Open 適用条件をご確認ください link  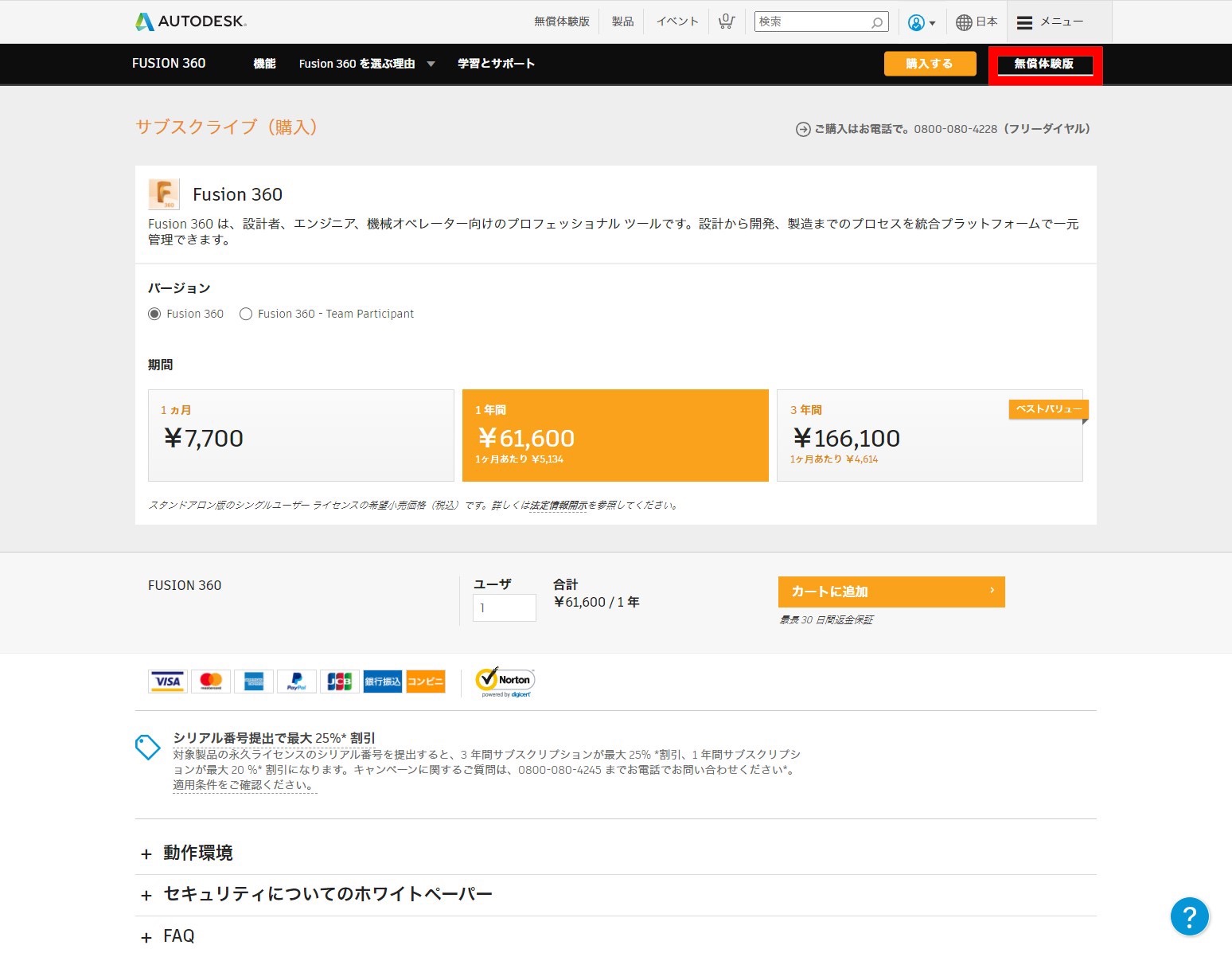click(244, 785)
